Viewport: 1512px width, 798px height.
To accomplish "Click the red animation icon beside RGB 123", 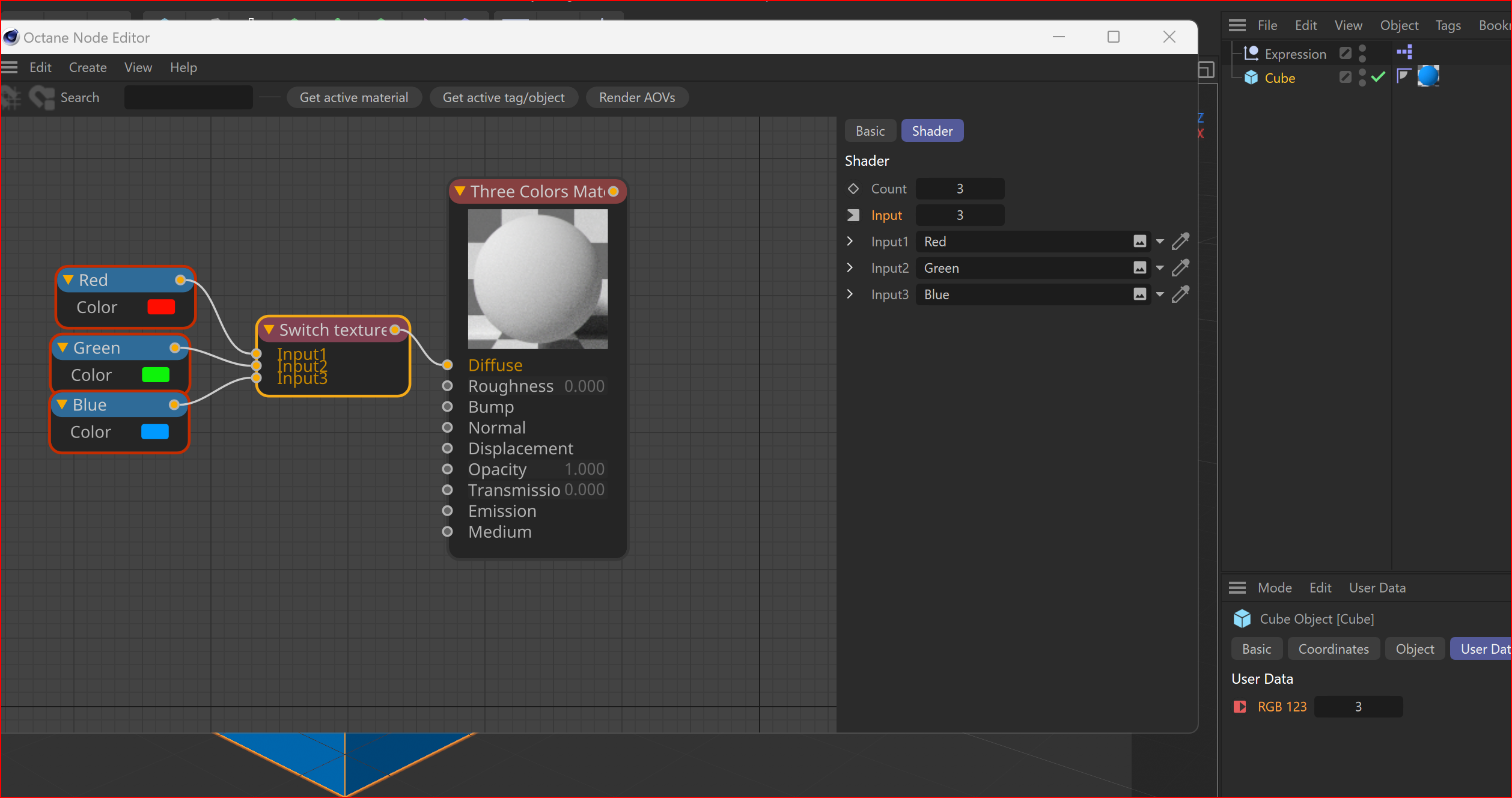I will [x=1239, y=707].
